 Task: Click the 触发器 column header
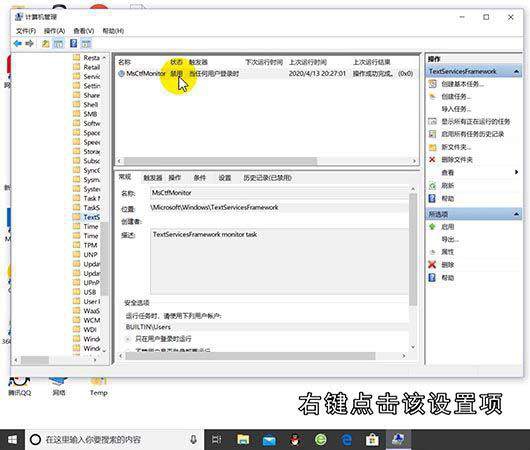click(198, 62)
